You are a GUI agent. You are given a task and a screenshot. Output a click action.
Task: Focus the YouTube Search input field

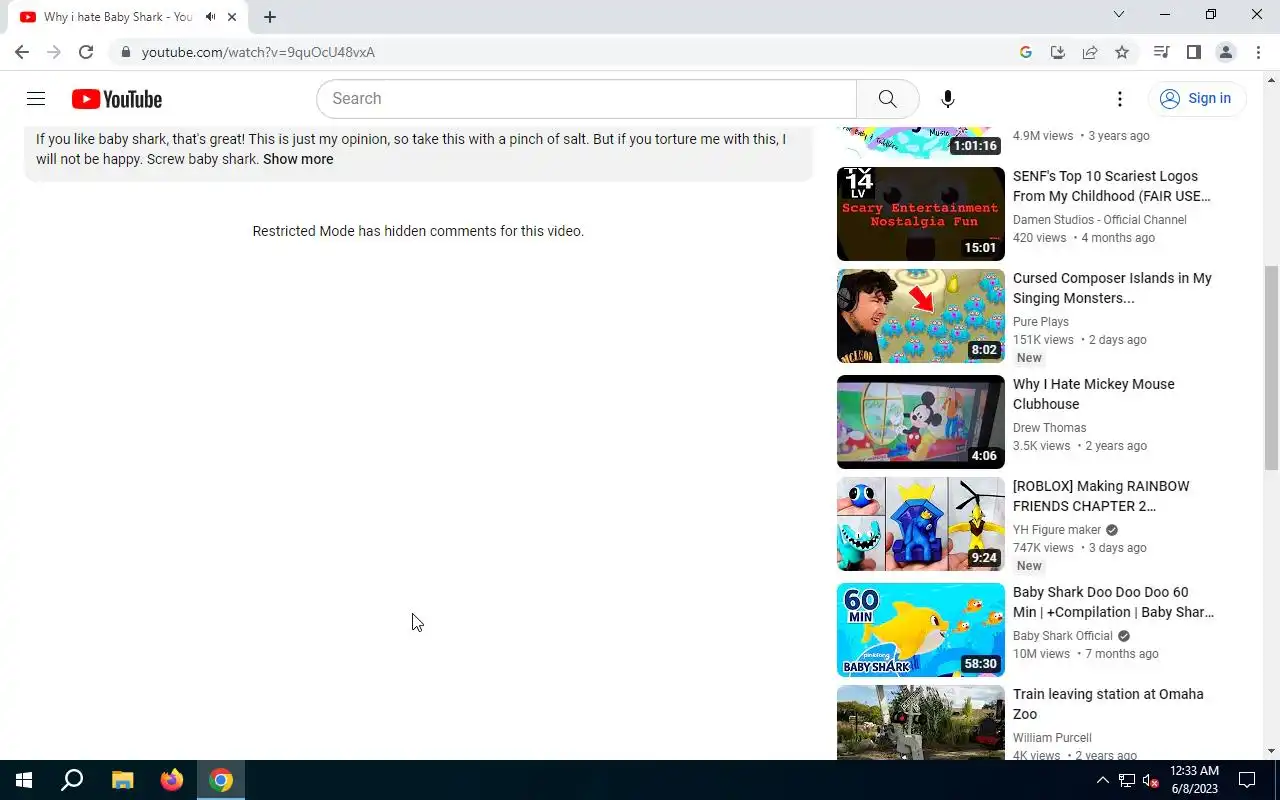pos(587,98)
